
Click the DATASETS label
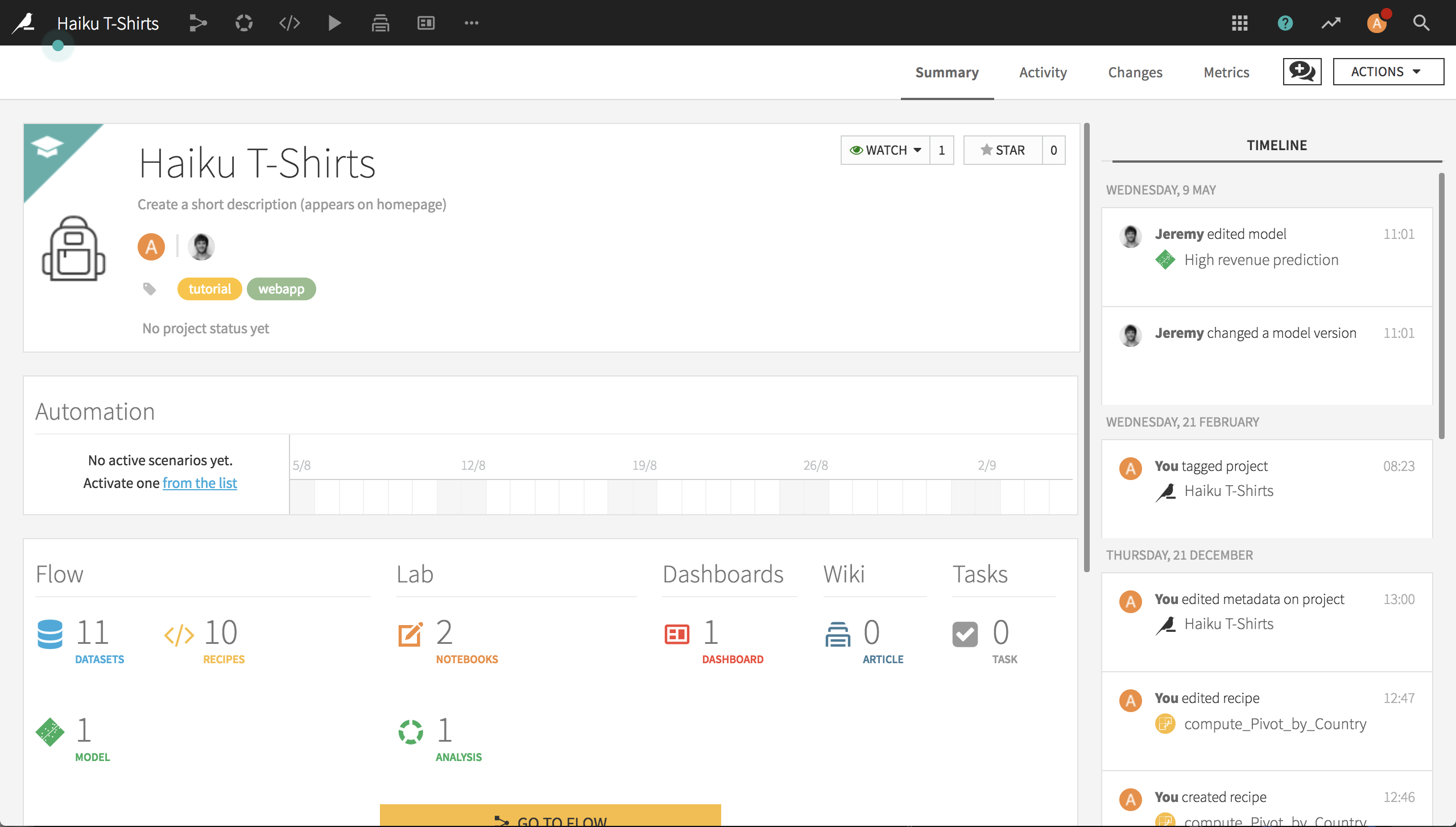100,659
